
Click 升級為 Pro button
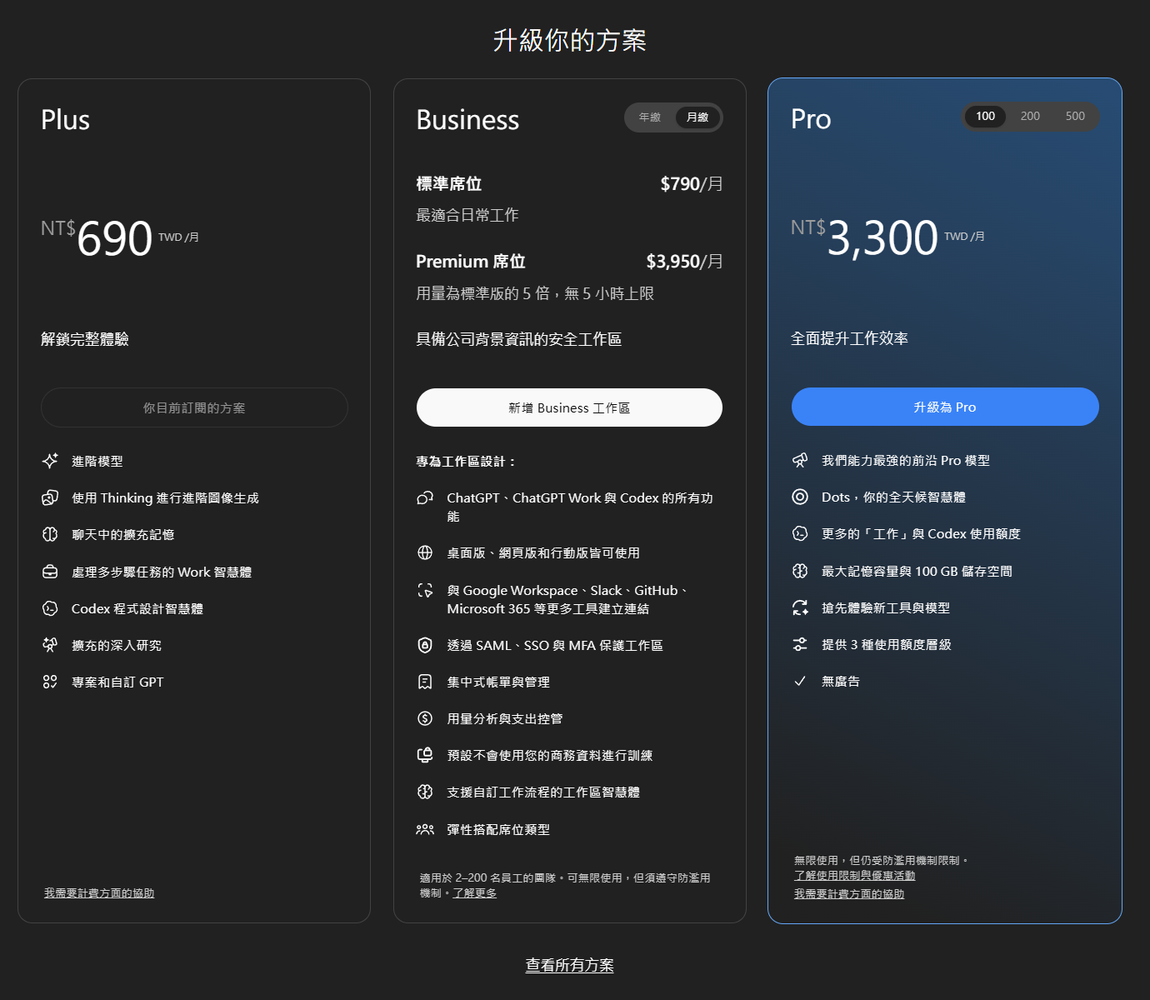(945, 406)
